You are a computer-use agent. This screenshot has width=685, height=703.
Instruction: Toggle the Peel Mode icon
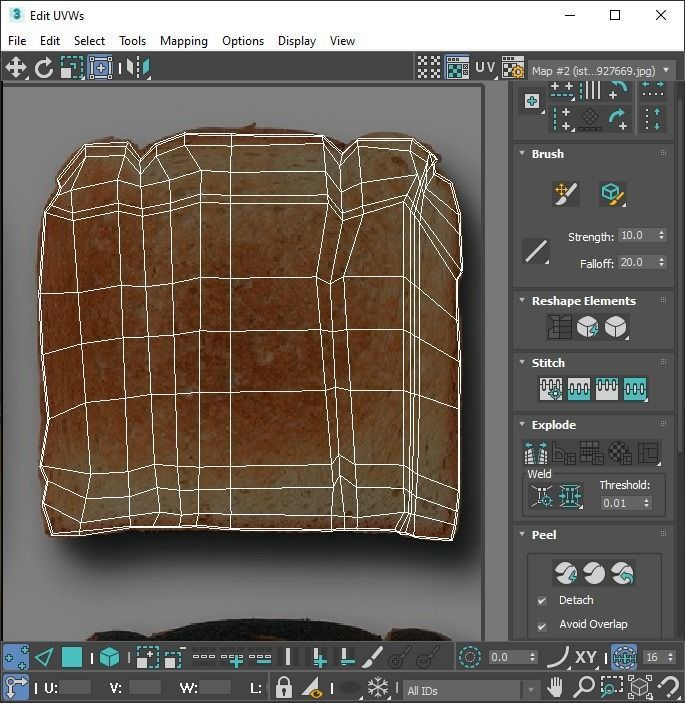(594, 573)
